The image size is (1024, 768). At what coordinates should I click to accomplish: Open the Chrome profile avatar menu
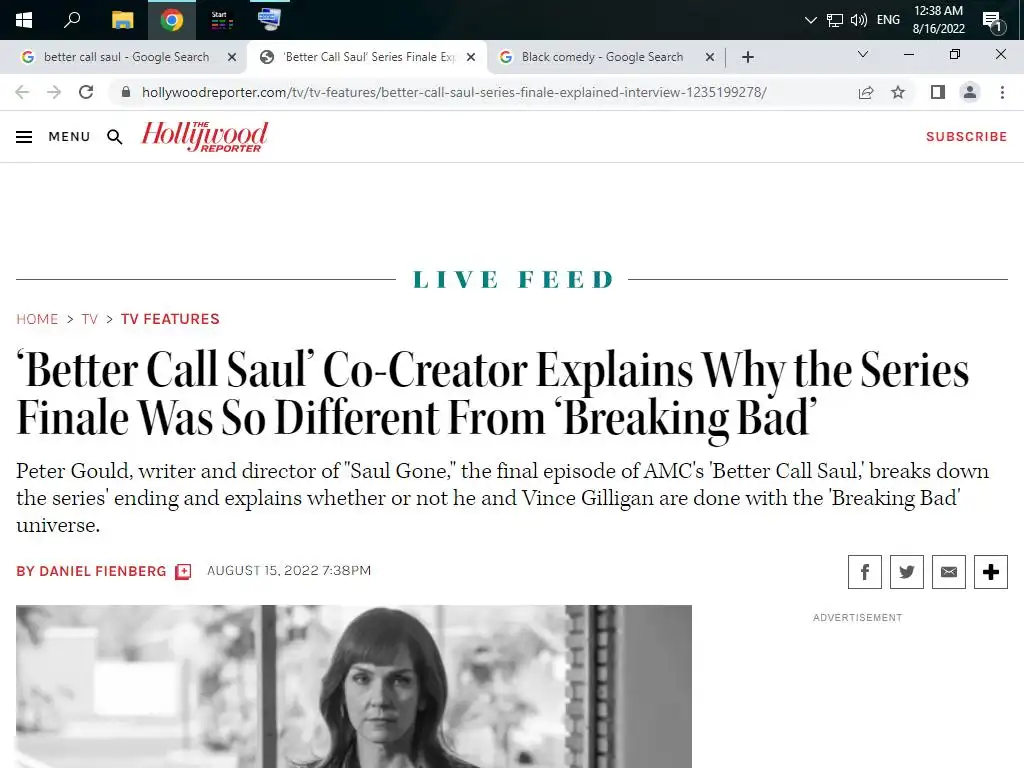[970, 92]
